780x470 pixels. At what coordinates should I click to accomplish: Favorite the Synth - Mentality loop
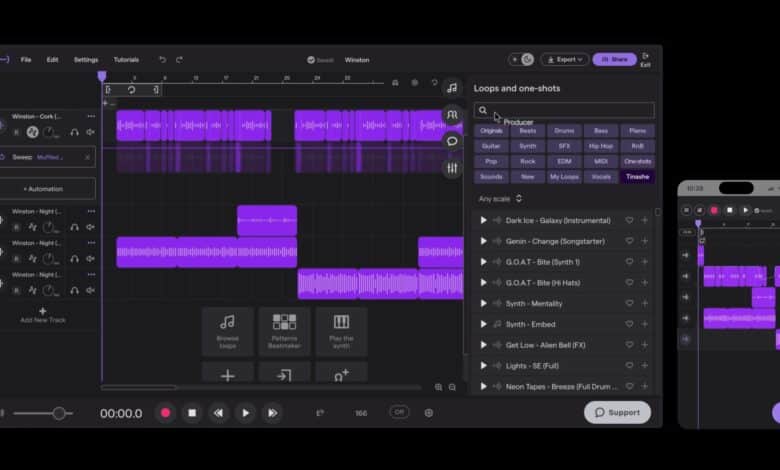click(x=629, y=303)
